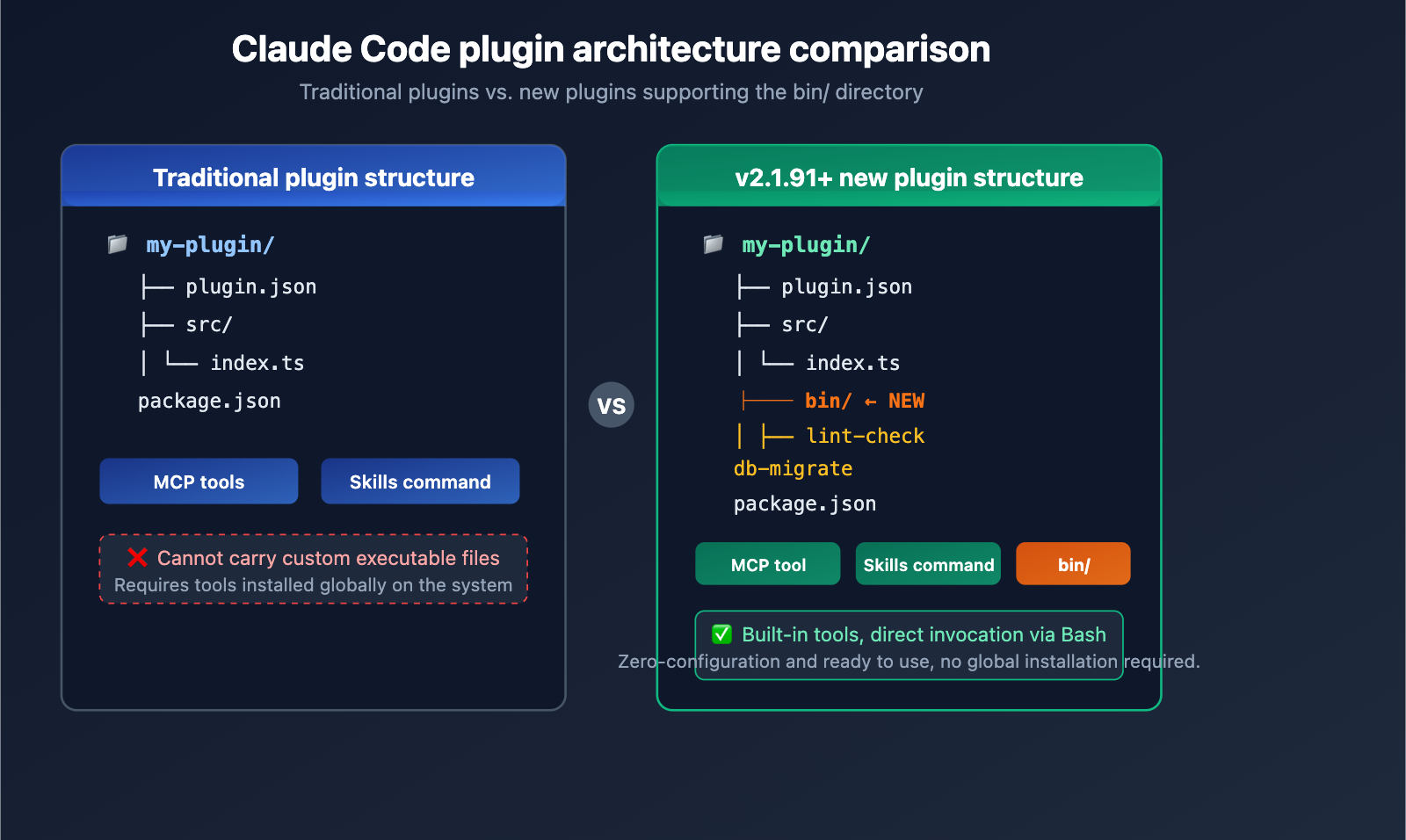
Task: Click the folder icon in the new plugin structure panel
Action: pyautogui.click(x=714, y=244)
